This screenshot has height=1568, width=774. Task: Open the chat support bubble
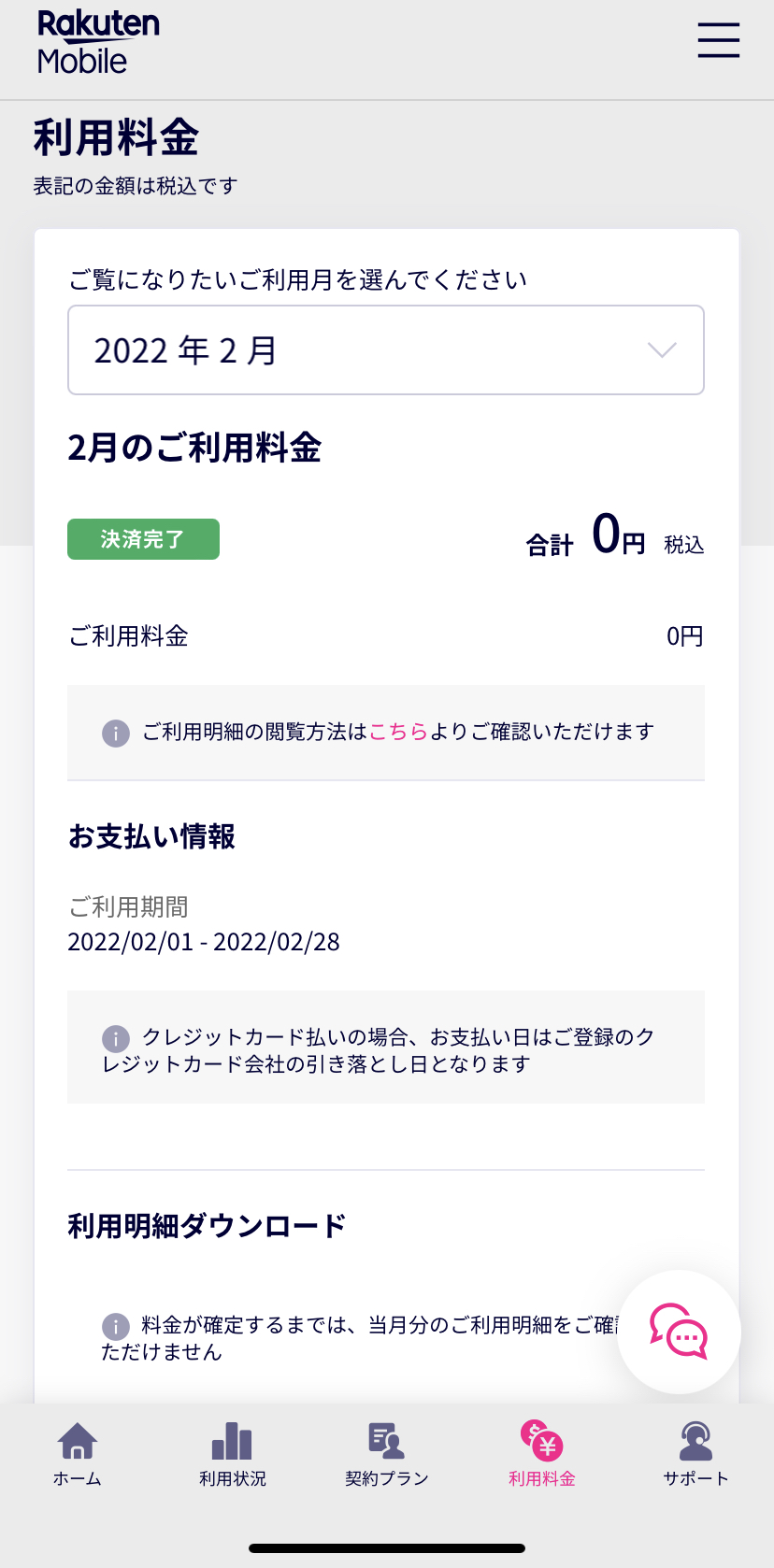(679, 1332)
